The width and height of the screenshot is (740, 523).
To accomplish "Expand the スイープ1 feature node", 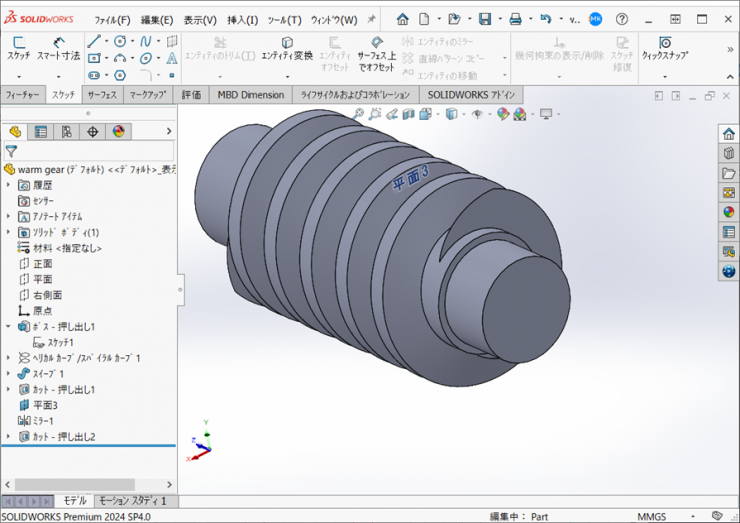I will [9, 374].
